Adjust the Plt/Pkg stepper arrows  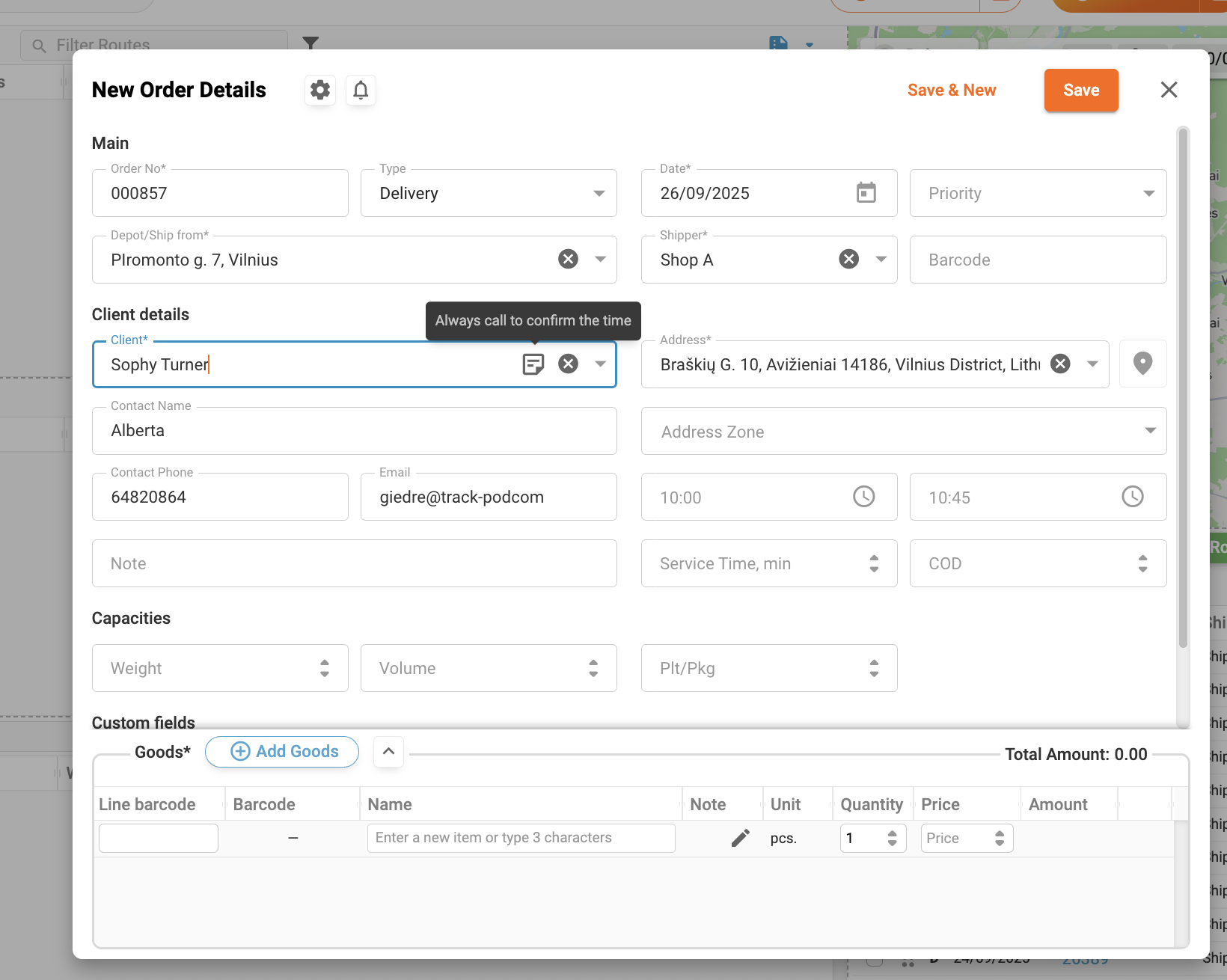click(x=874, y=668)
